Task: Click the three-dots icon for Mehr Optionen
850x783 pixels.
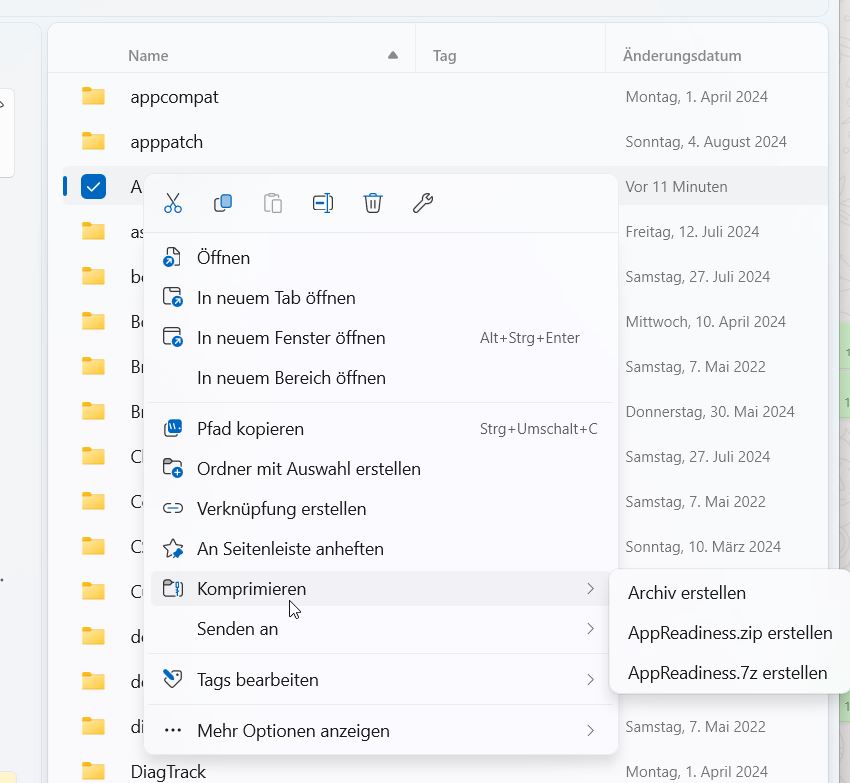Action: tap(172, 730)
